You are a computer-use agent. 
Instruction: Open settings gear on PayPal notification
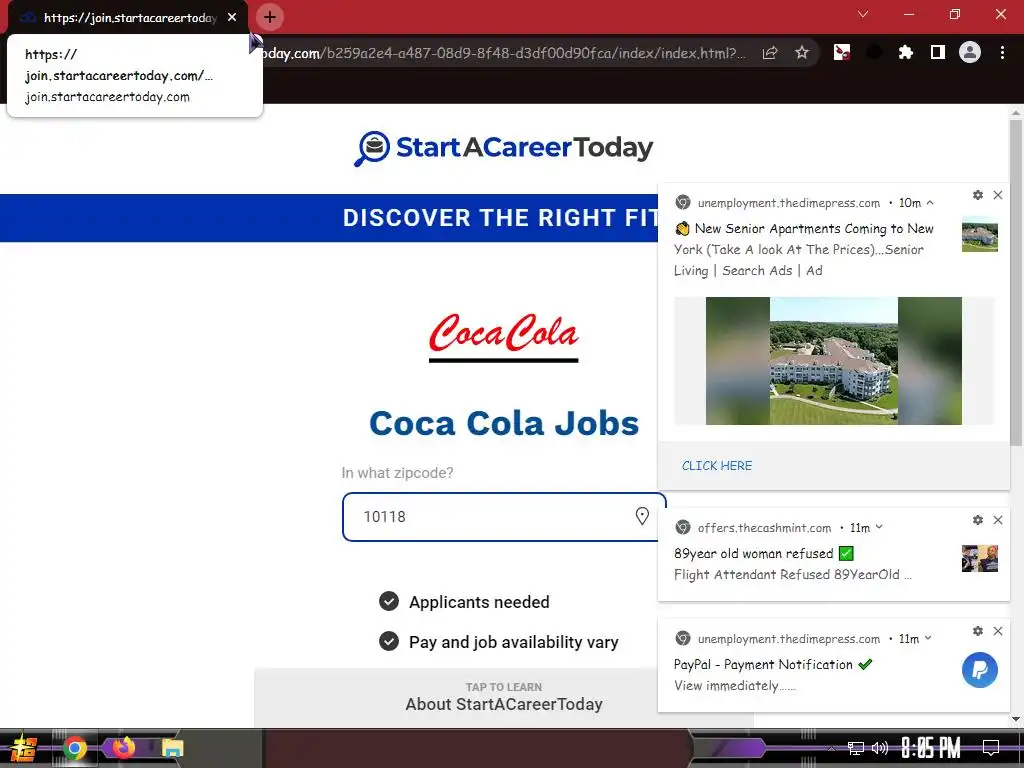tap(978, 631)
